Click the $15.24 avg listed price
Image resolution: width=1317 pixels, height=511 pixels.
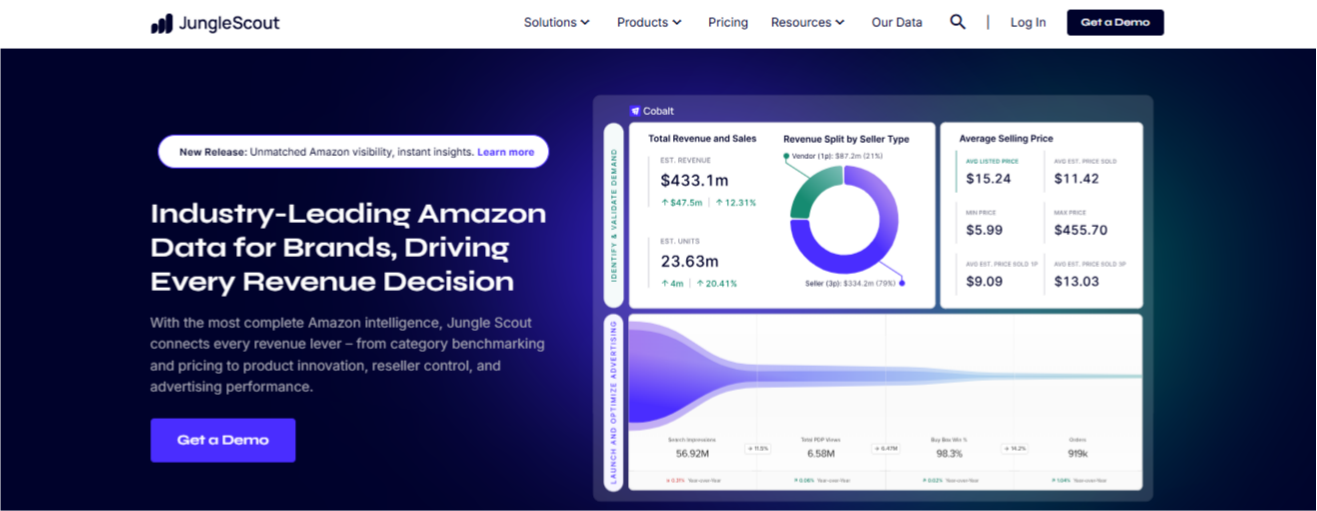(x=988, y=179)
